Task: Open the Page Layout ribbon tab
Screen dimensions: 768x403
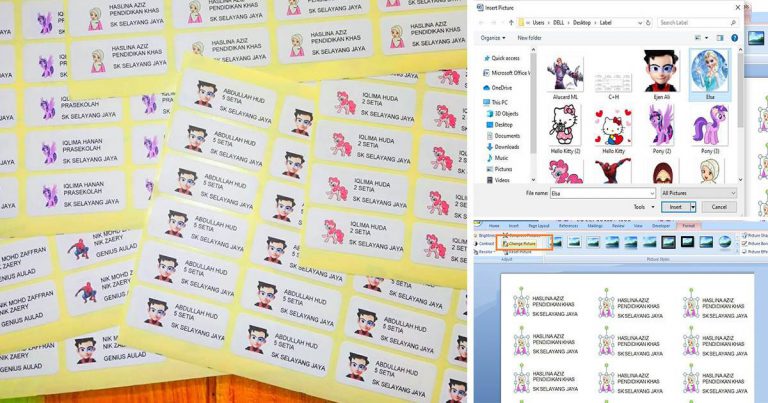Action: click(539, 226)
